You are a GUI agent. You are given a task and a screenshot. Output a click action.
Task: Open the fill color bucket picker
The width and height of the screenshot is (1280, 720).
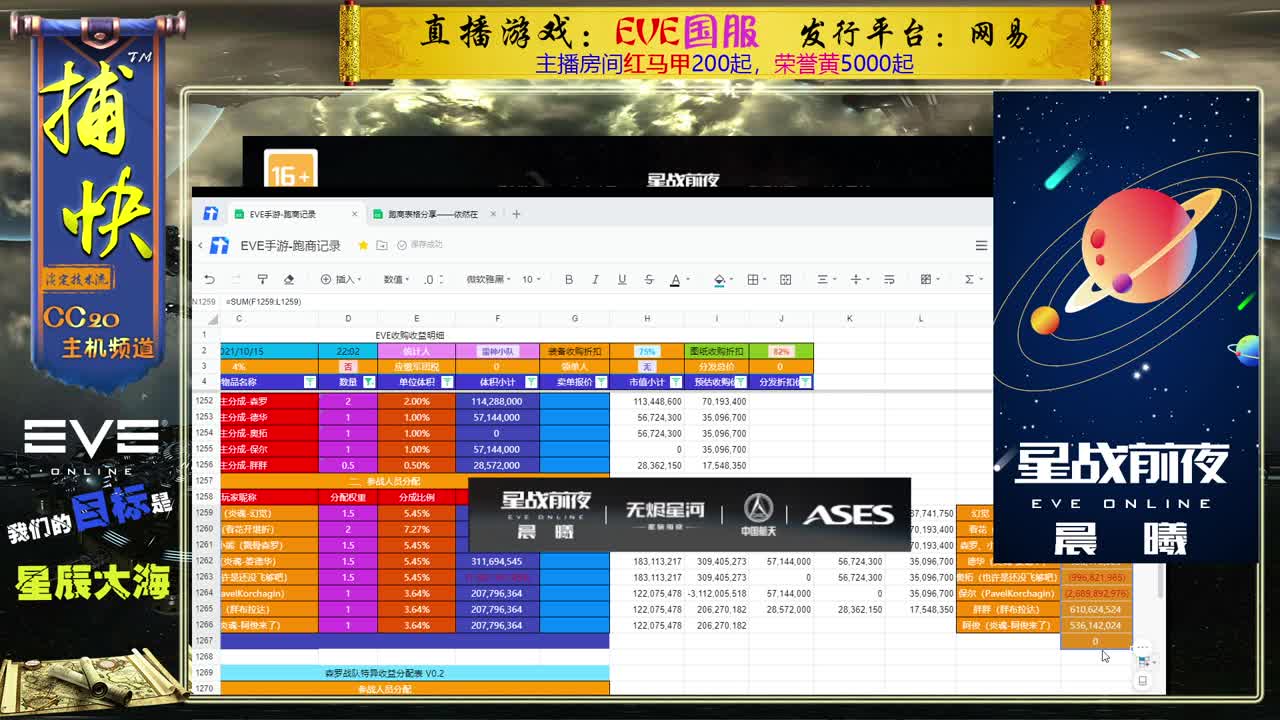point(719,280)
